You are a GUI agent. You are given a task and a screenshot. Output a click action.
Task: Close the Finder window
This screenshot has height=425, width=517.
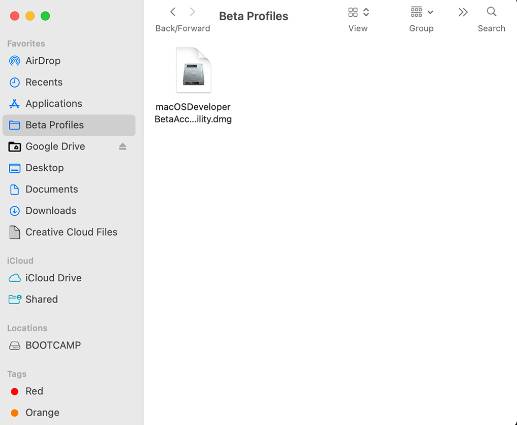[15, 16]
